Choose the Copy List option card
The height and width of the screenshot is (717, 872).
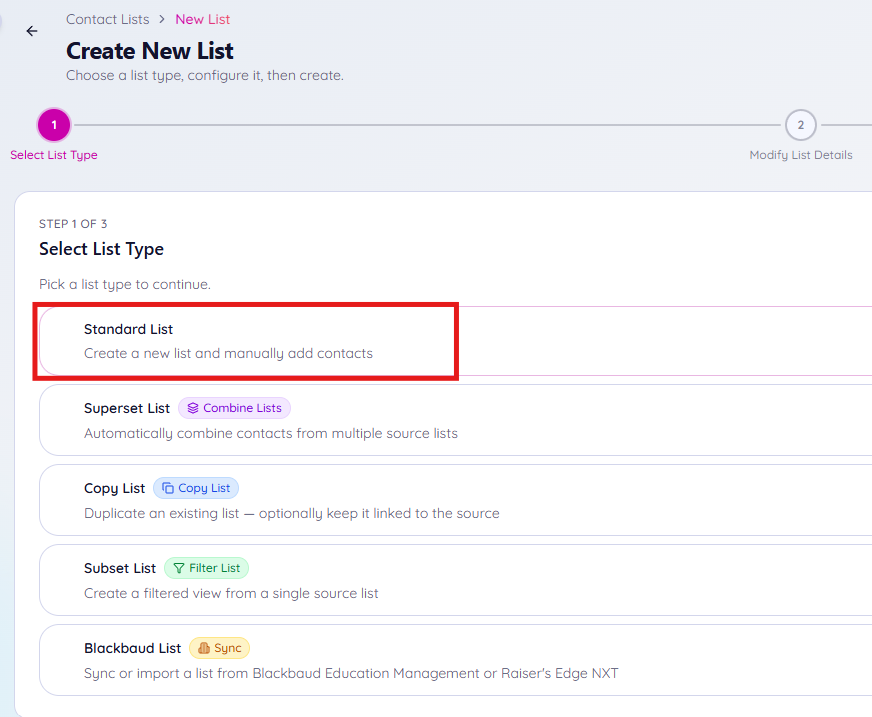coord(455,501)
